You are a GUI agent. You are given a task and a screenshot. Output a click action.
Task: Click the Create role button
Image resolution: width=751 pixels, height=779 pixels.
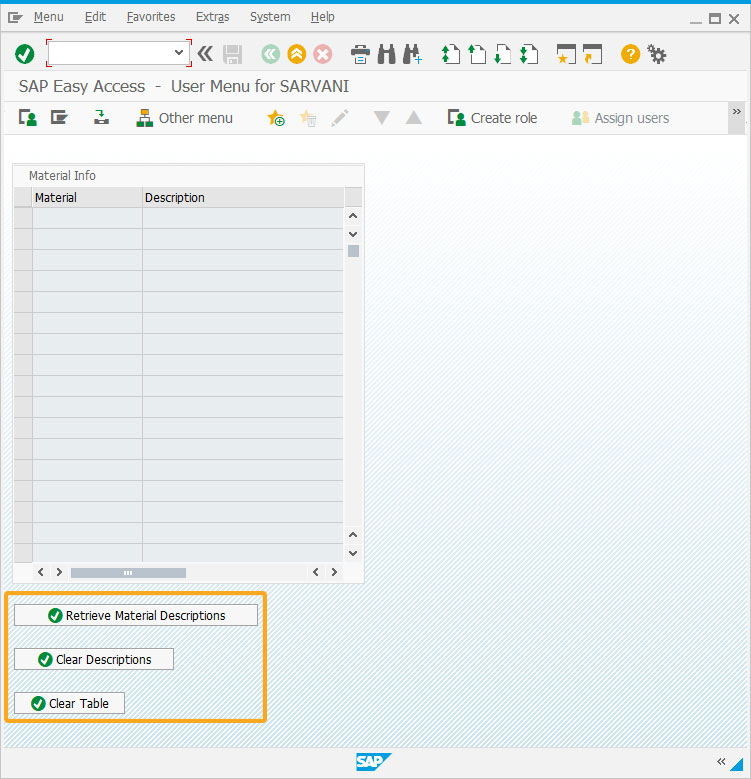click(x=492, y=118)
